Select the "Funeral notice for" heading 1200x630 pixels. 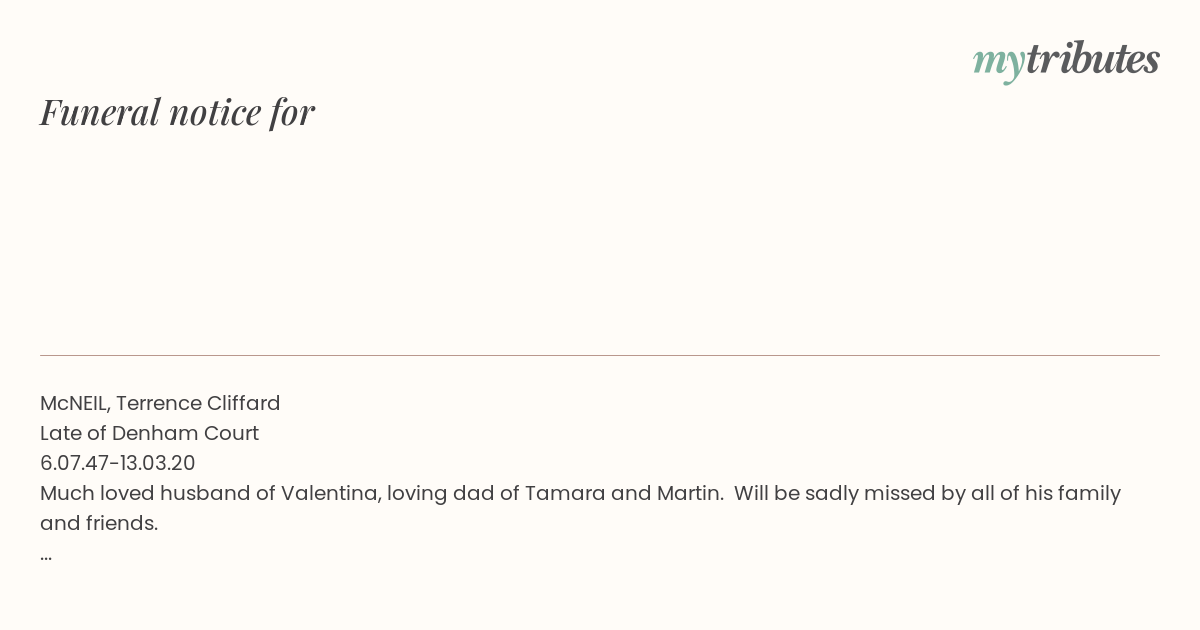point(177,112)
